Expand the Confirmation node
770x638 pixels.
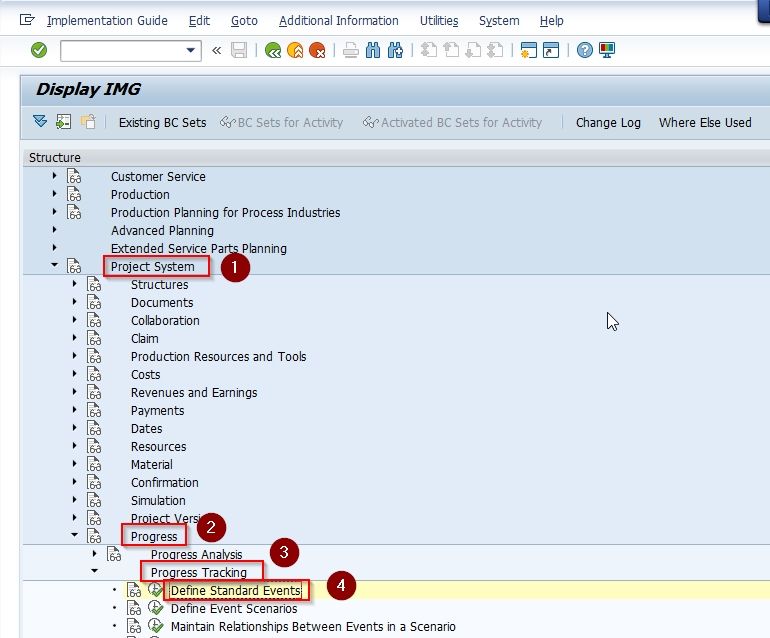point(75,481)
